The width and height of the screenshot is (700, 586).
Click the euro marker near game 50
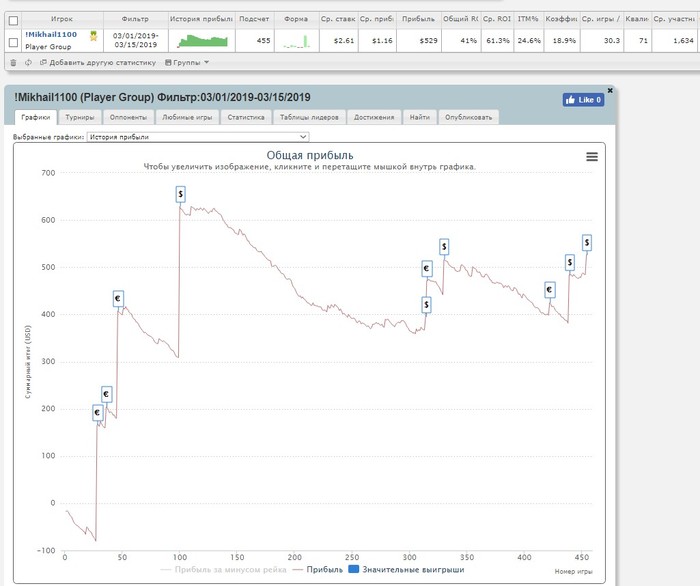point(118,298)
